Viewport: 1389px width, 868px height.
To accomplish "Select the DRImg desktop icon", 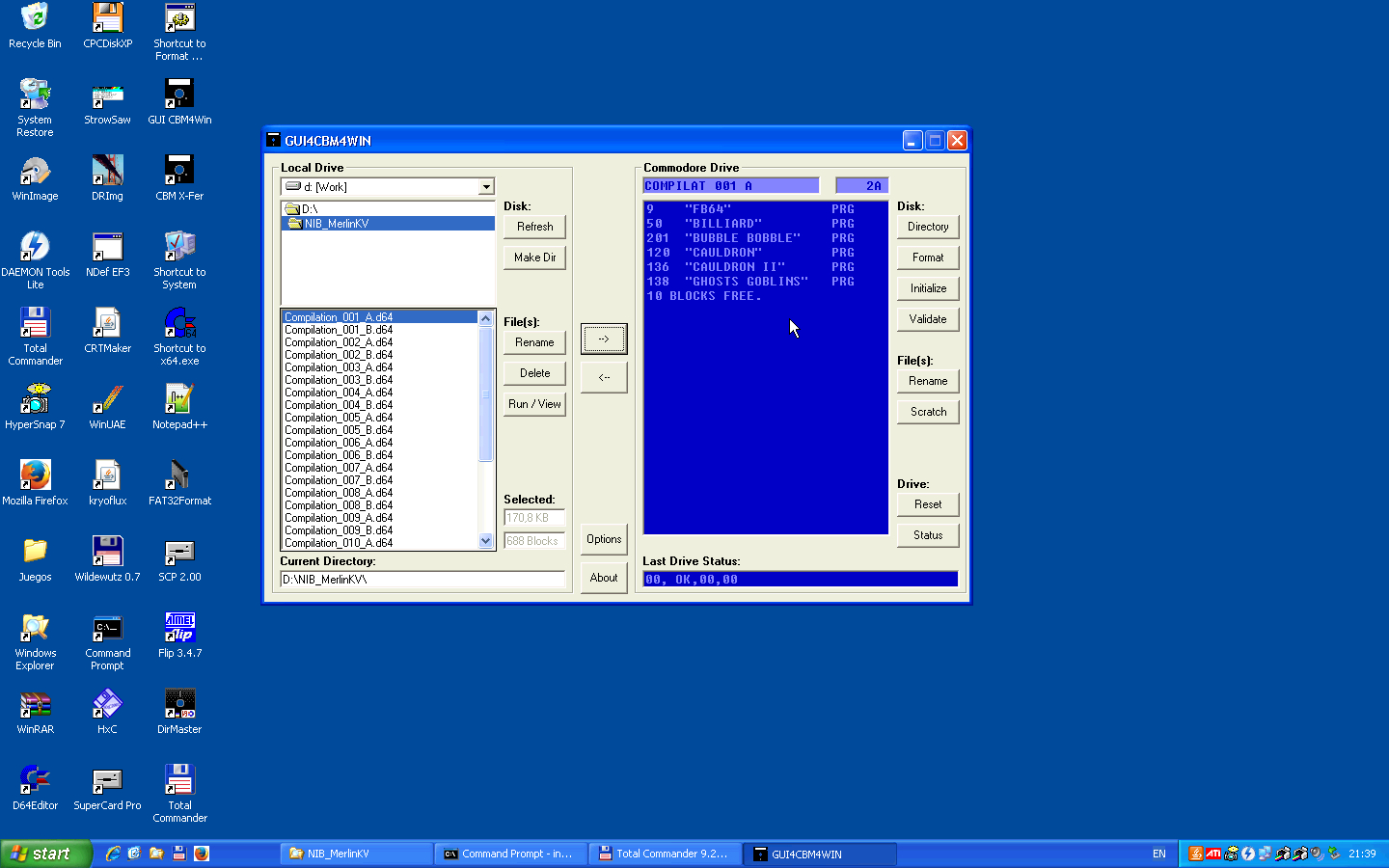I will [107, 178].
